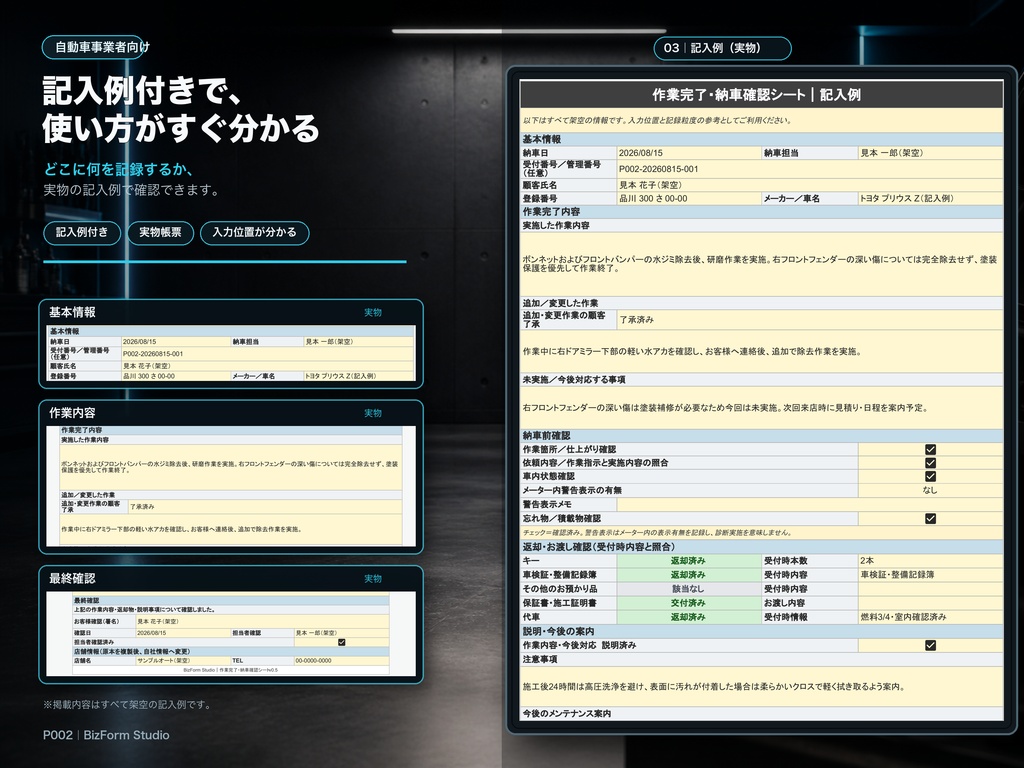Screen dimensions: 1024x768
Task: Toggle 作業内容・今後対応 説明済み checkbox
Action: 930,645
